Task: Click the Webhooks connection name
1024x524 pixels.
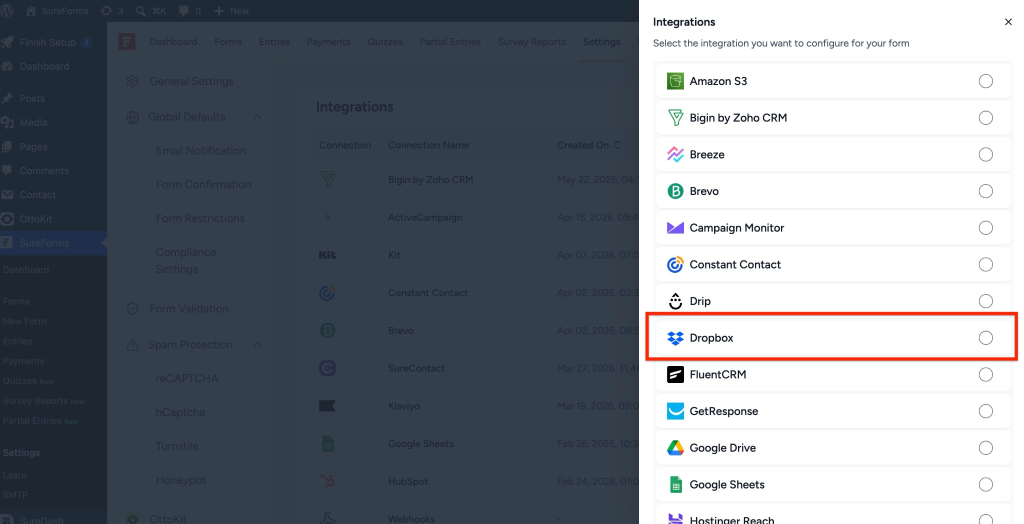Action: pyautogui.click(x=411, y=519)
